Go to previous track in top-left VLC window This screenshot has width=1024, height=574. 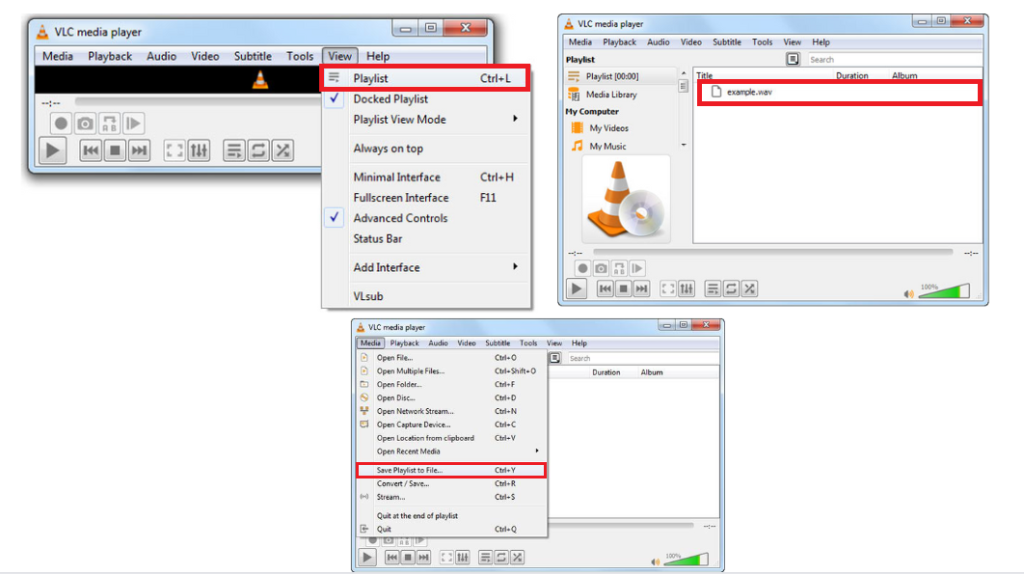[91, 151]
